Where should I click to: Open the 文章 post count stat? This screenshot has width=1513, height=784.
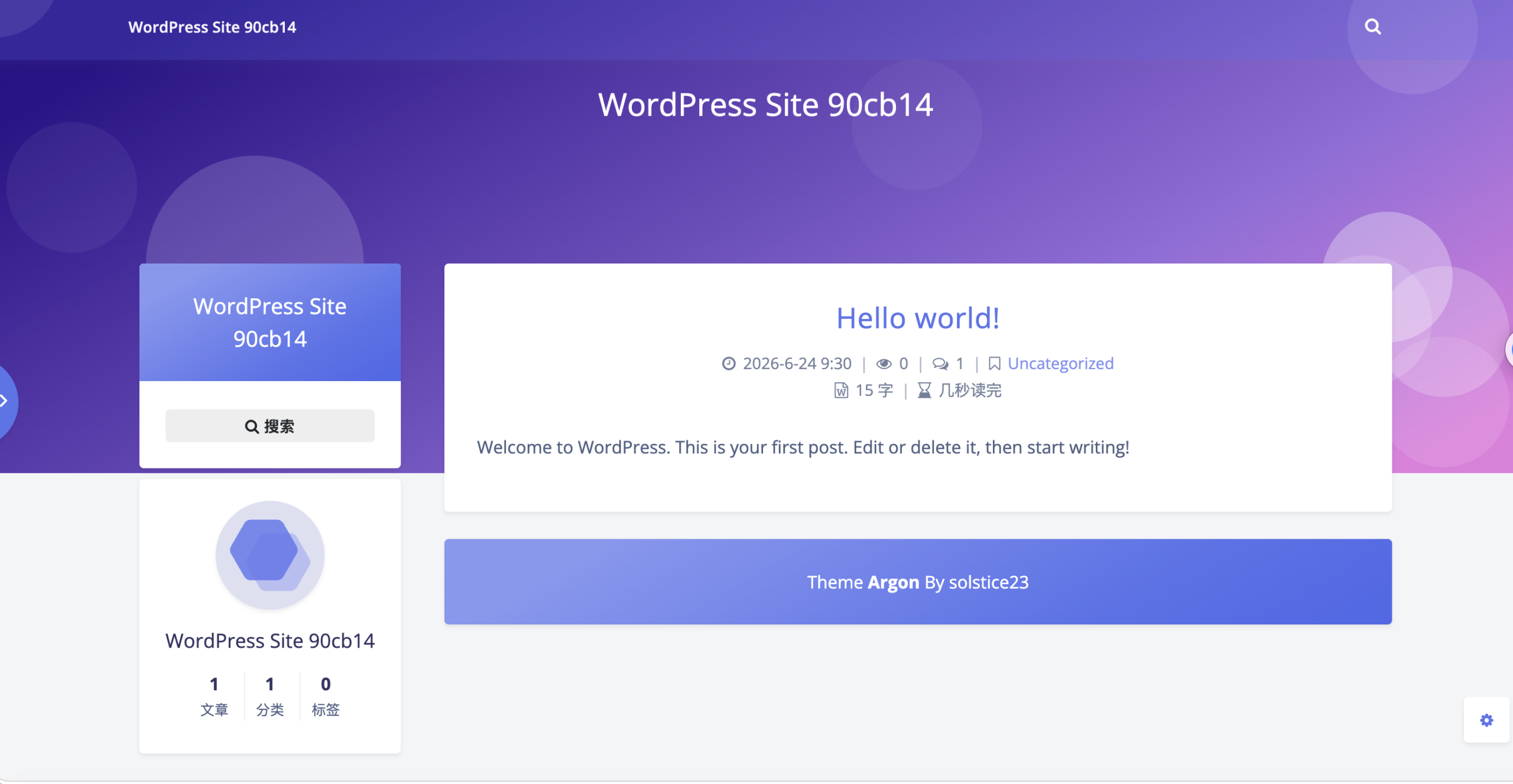pos(214,696)
